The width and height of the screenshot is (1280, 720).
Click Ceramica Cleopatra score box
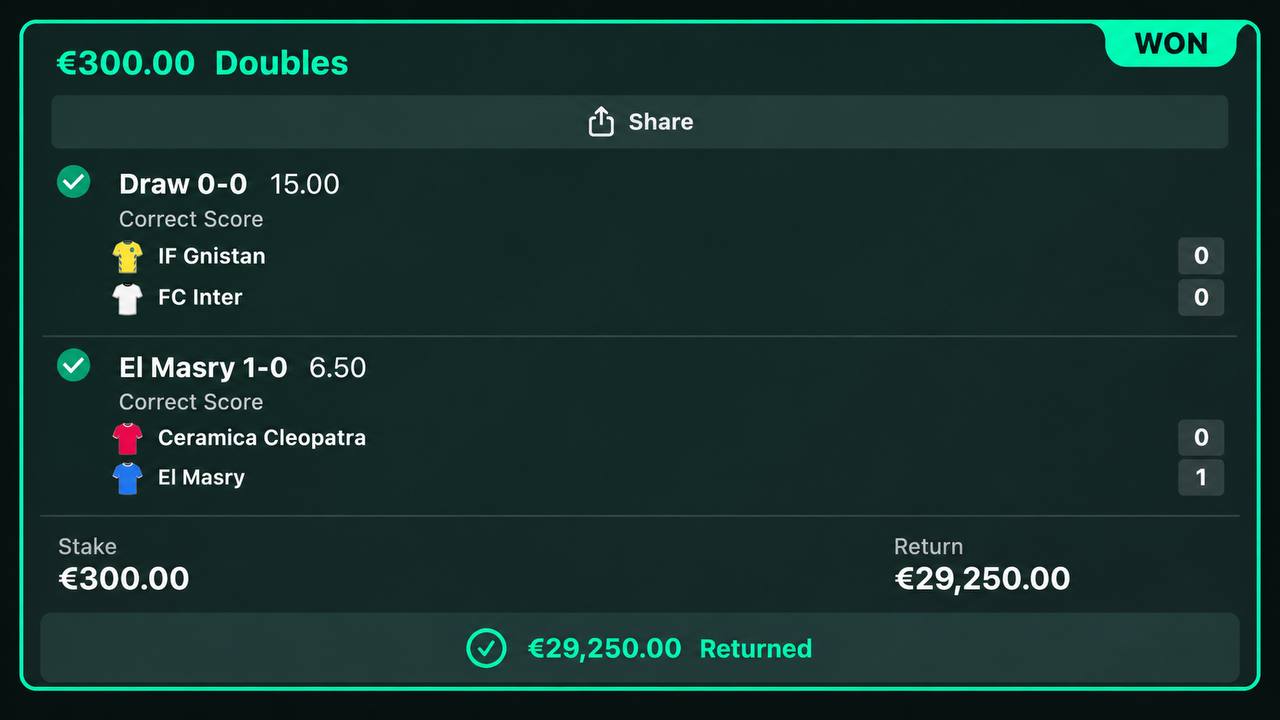tap(1201, 437)
